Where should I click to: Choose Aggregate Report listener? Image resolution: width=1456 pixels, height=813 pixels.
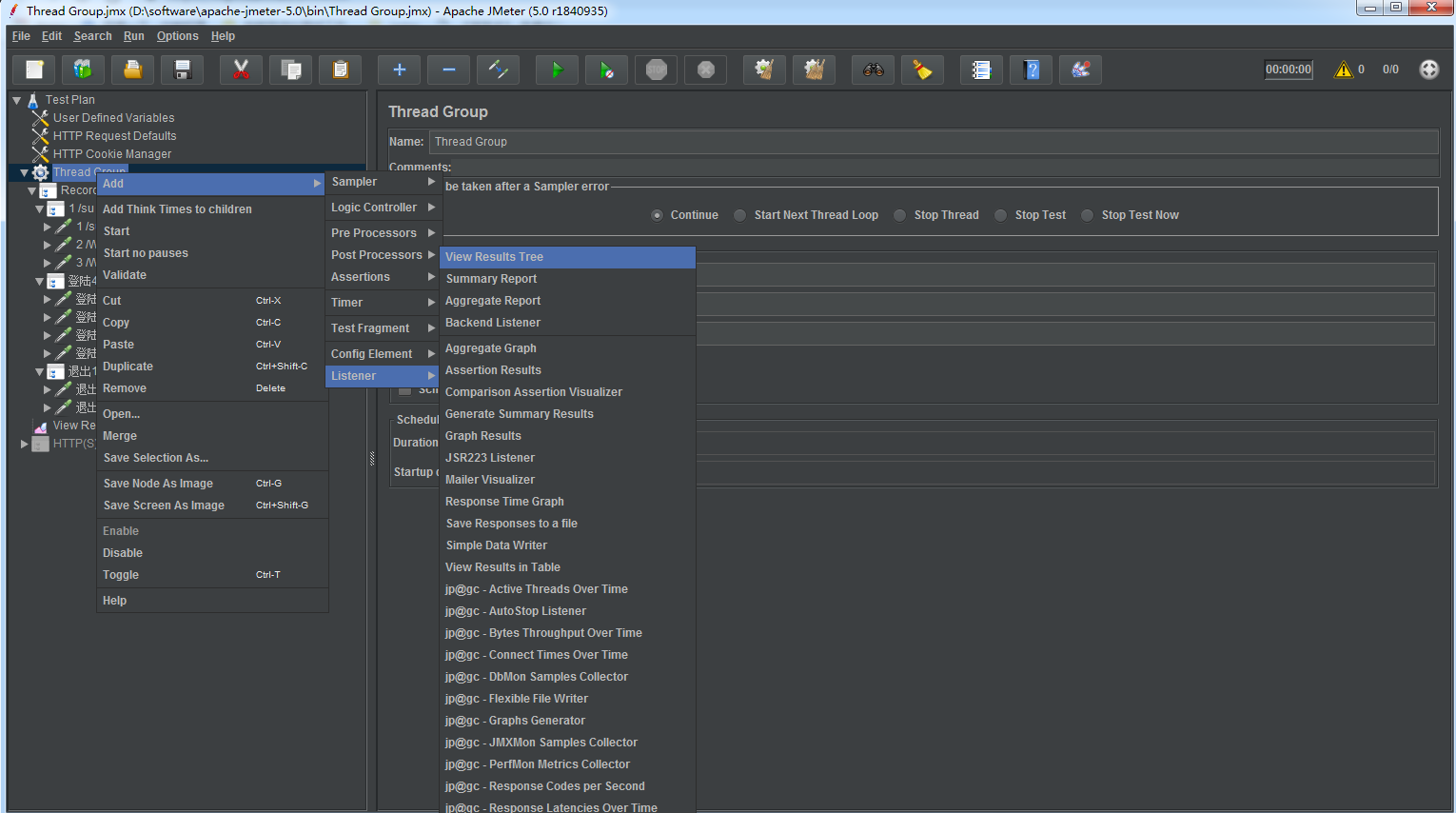click(x=567, y=301)
